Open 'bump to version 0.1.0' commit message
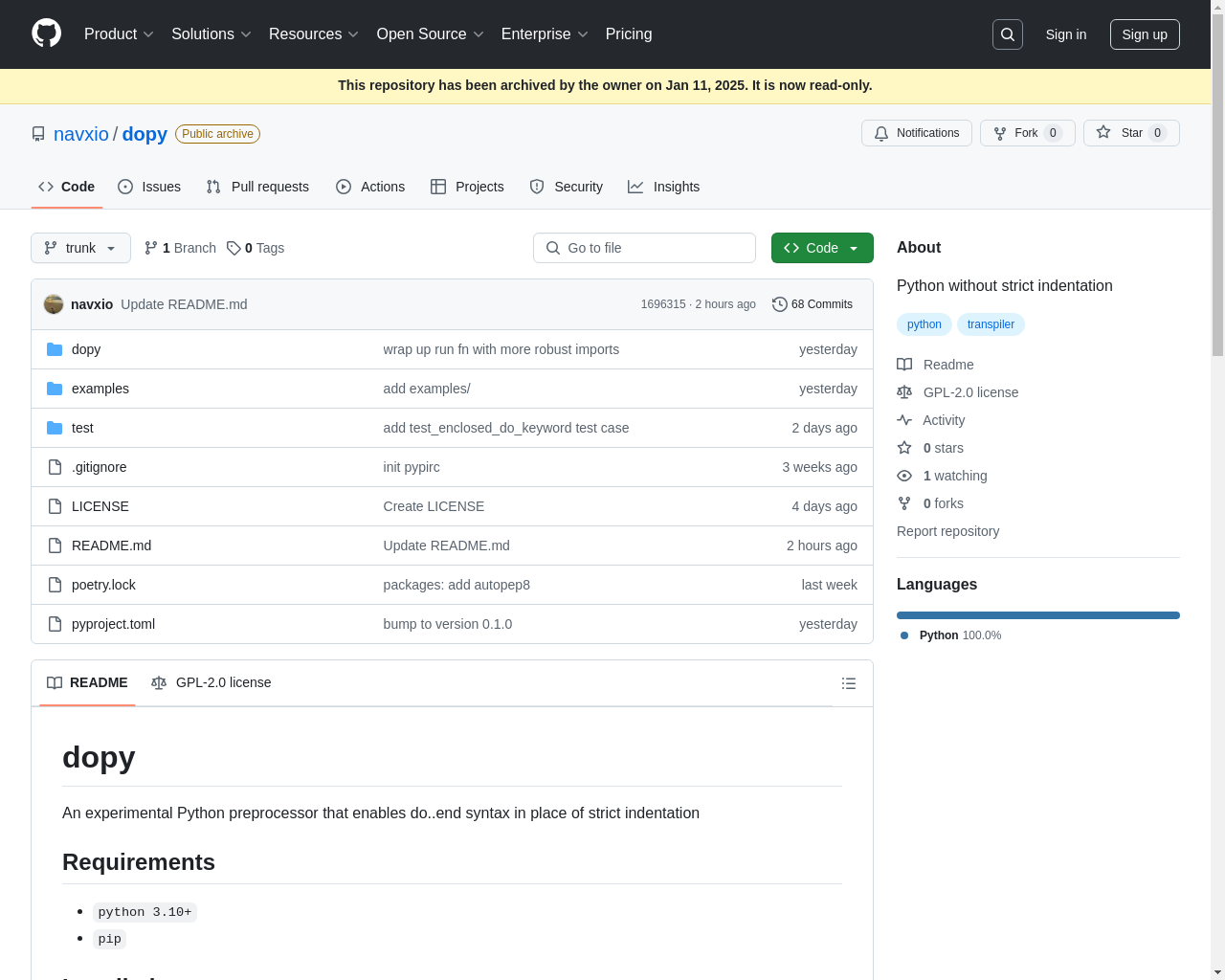 (448, 624)
